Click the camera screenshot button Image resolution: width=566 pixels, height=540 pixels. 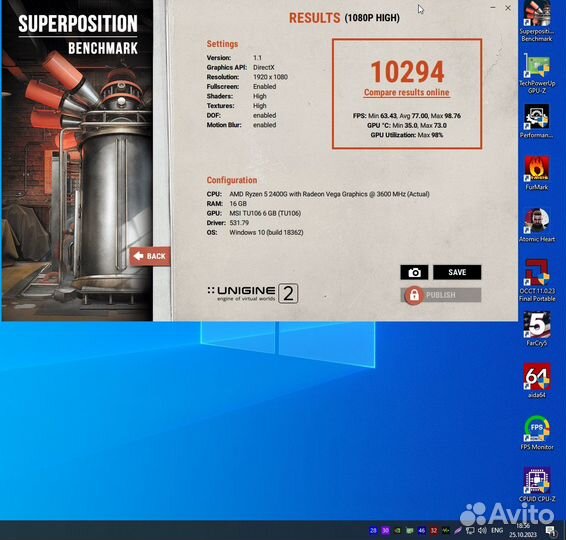point(414,272)
